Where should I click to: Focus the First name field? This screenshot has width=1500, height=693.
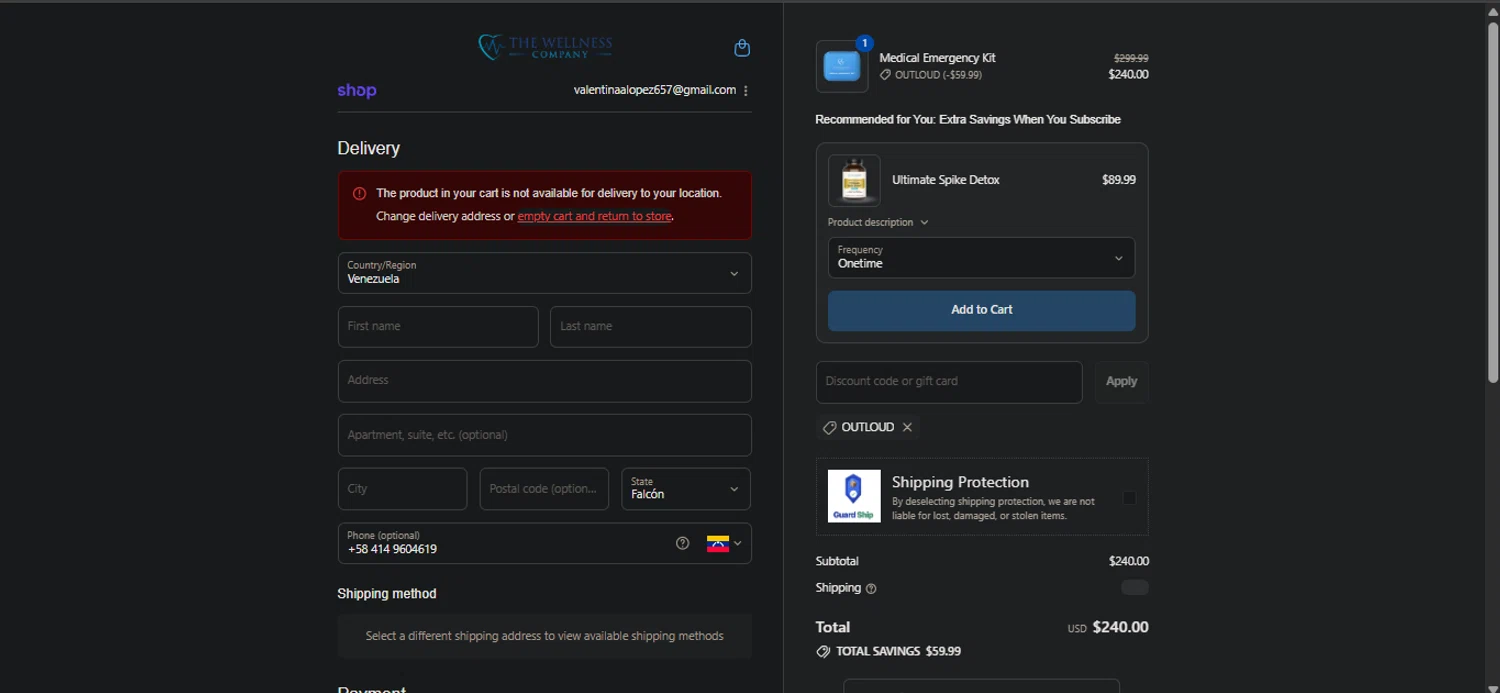438,327
